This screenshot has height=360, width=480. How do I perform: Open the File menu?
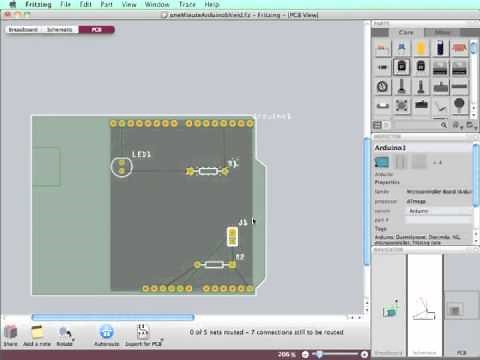point(65,4)
